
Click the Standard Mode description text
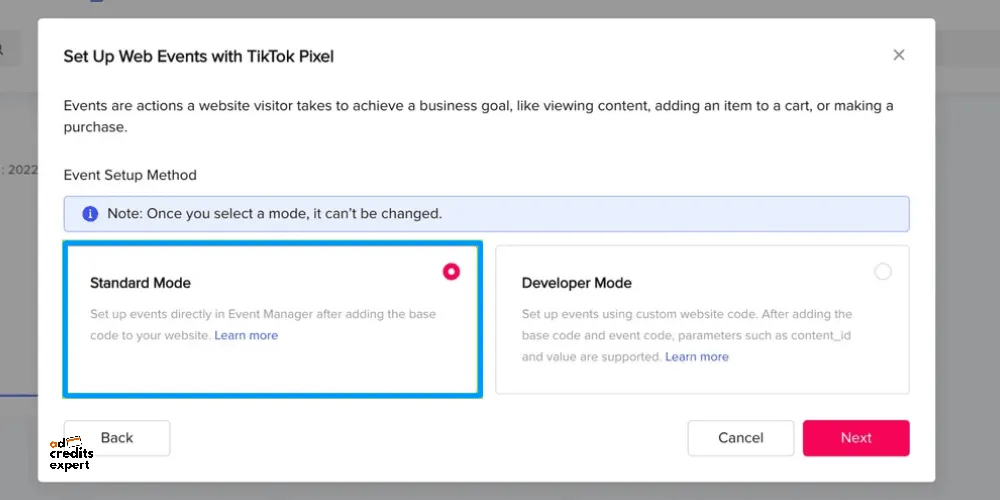click(x=263, y=325)
